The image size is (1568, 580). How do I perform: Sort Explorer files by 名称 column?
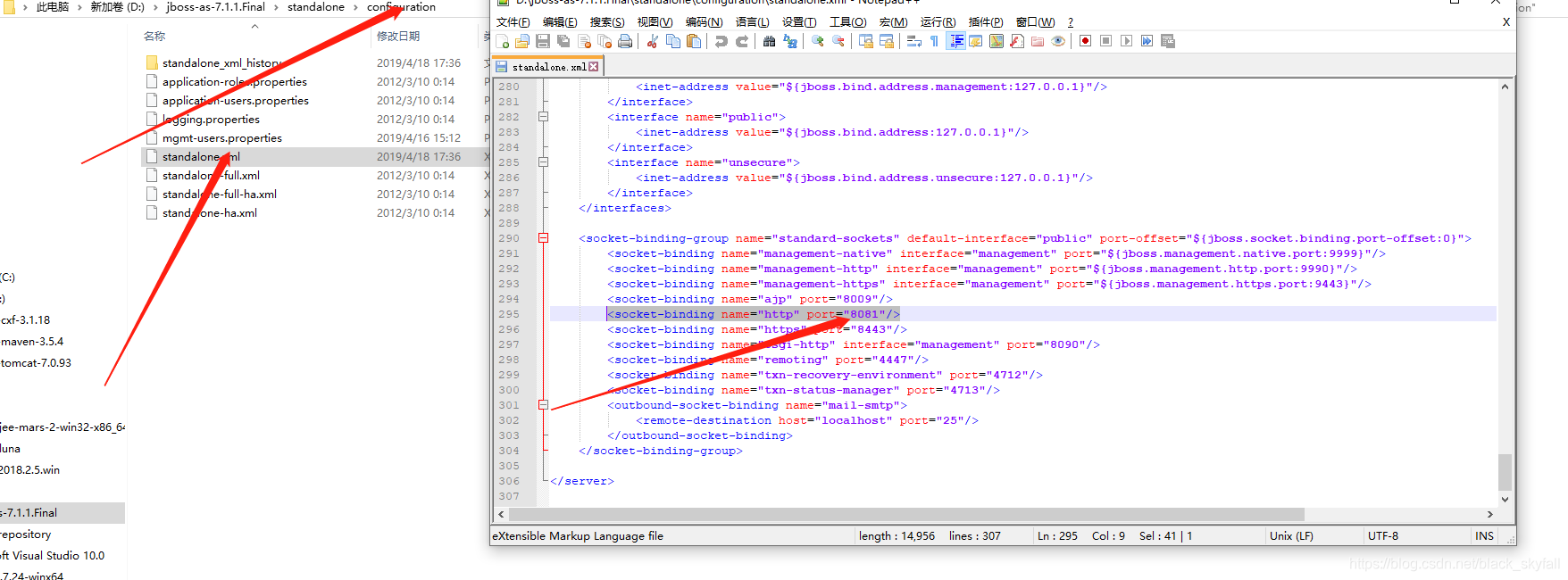tap(154, 37)
